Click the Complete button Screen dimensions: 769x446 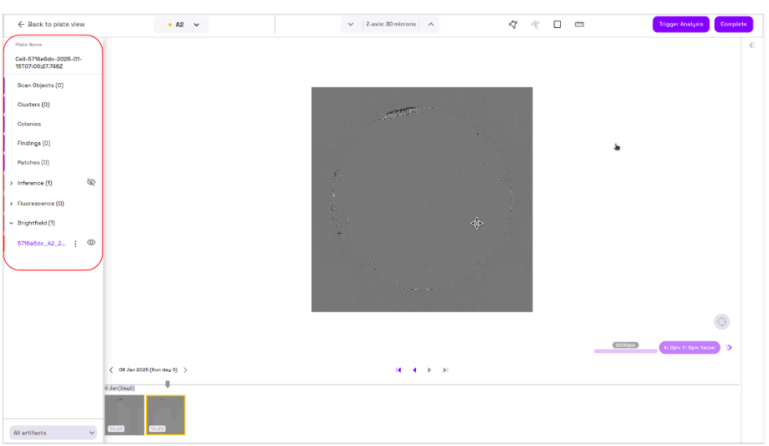733,24
